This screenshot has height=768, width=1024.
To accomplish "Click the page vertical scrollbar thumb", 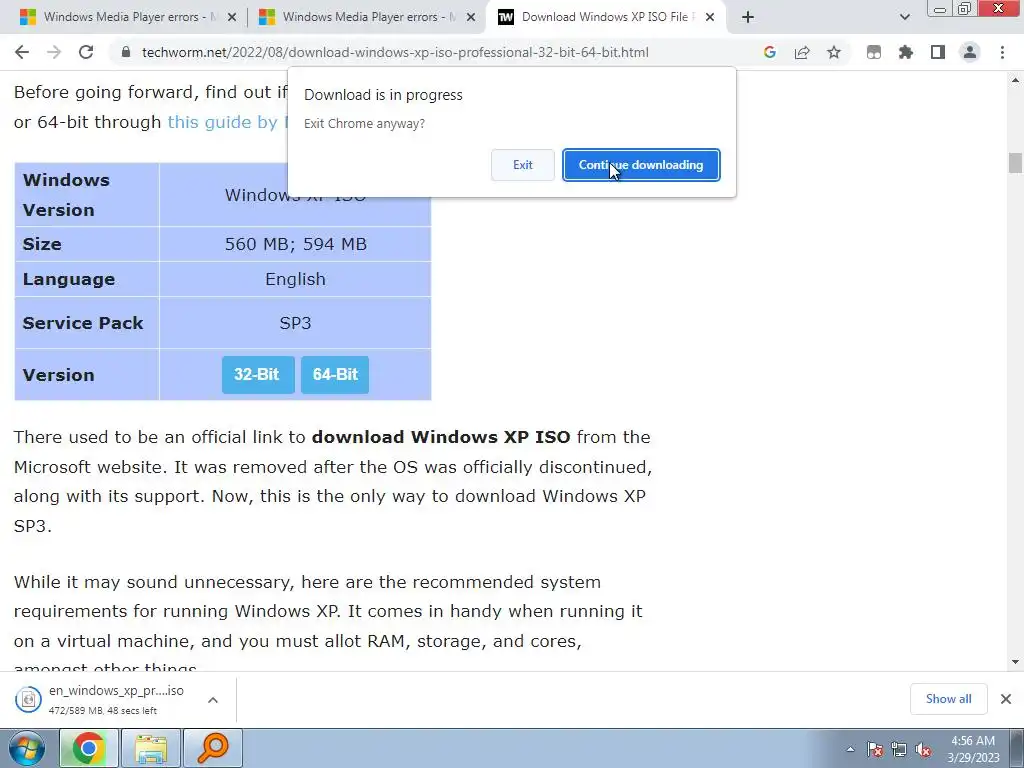I will point(1015,163).
